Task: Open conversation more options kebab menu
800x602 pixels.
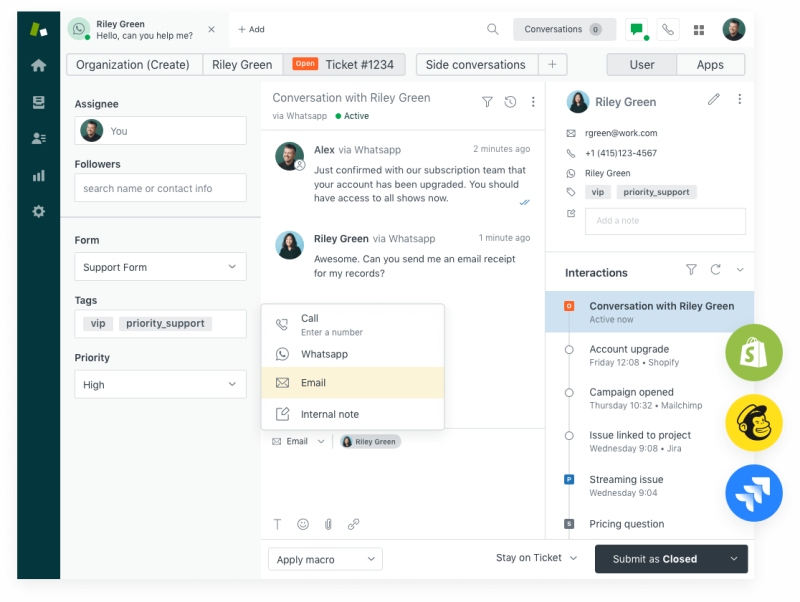Action: coord(533,102)
